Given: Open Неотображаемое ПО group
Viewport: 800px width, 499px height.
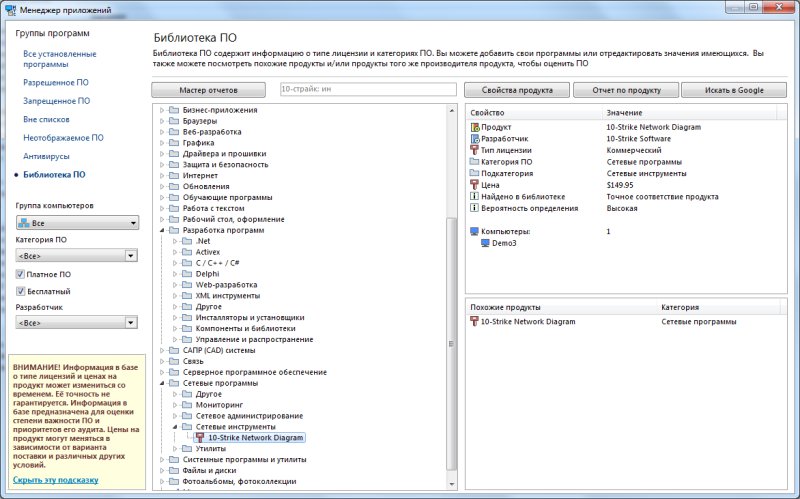Looking at the screenshot, I should point(63,138).
